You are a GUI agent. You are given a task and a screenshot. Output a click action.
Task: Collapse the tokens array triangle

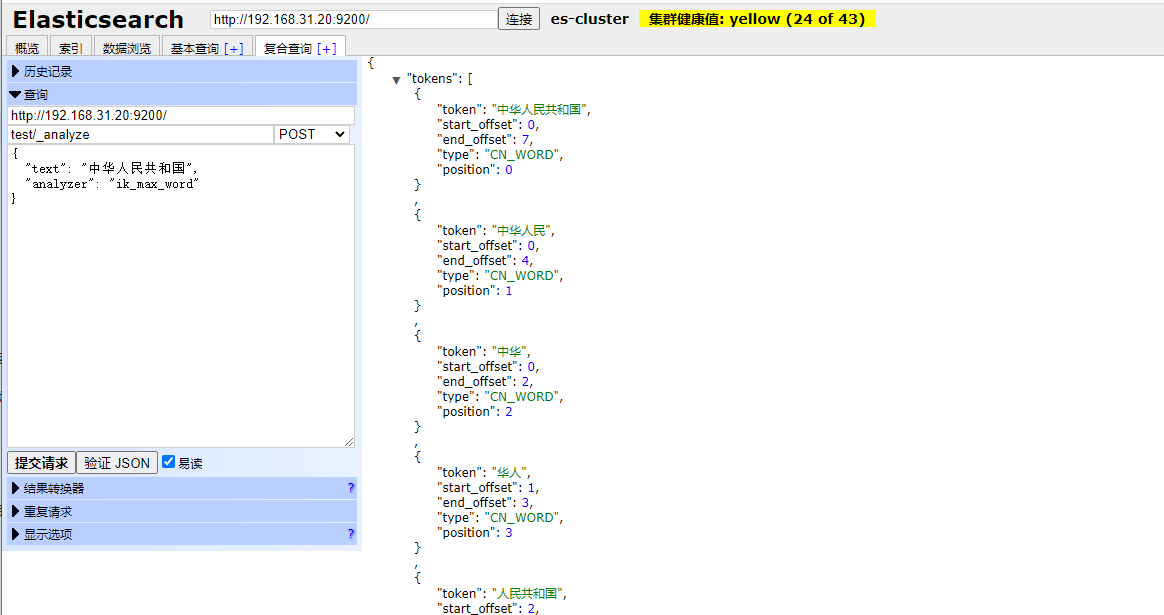tap(396, 80)
